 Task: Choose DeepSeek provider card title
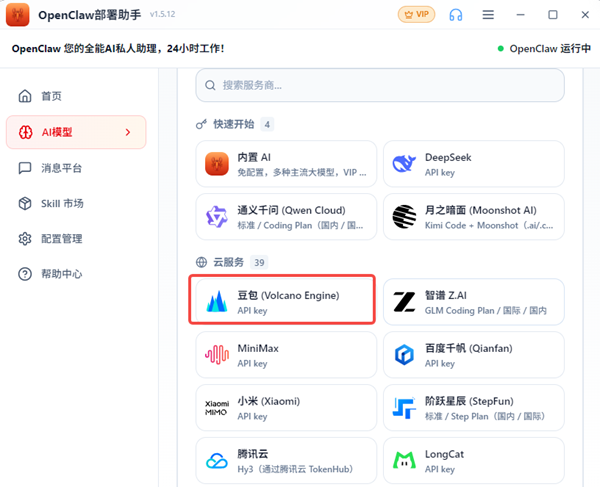pyautogui.click(x=448, y=157)
